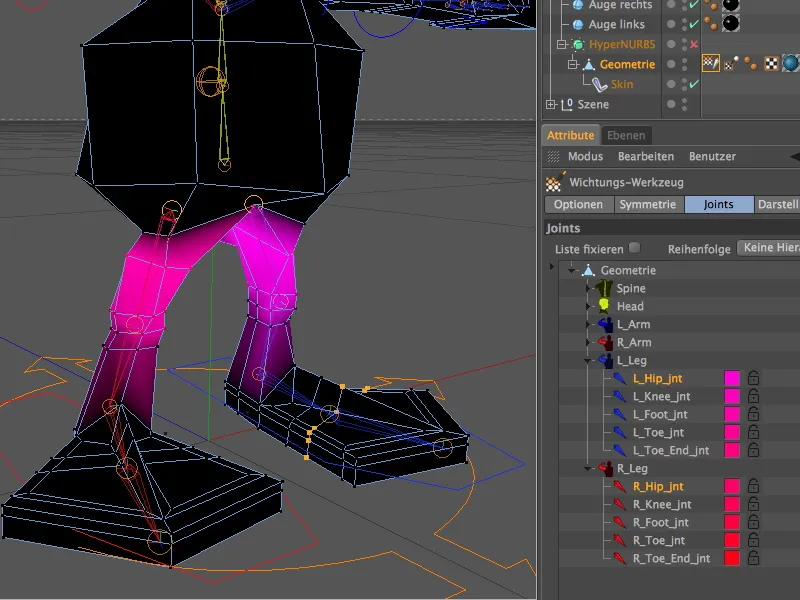Expand the Szene tree node
The image size is (800, 600).
coord(551,105)
